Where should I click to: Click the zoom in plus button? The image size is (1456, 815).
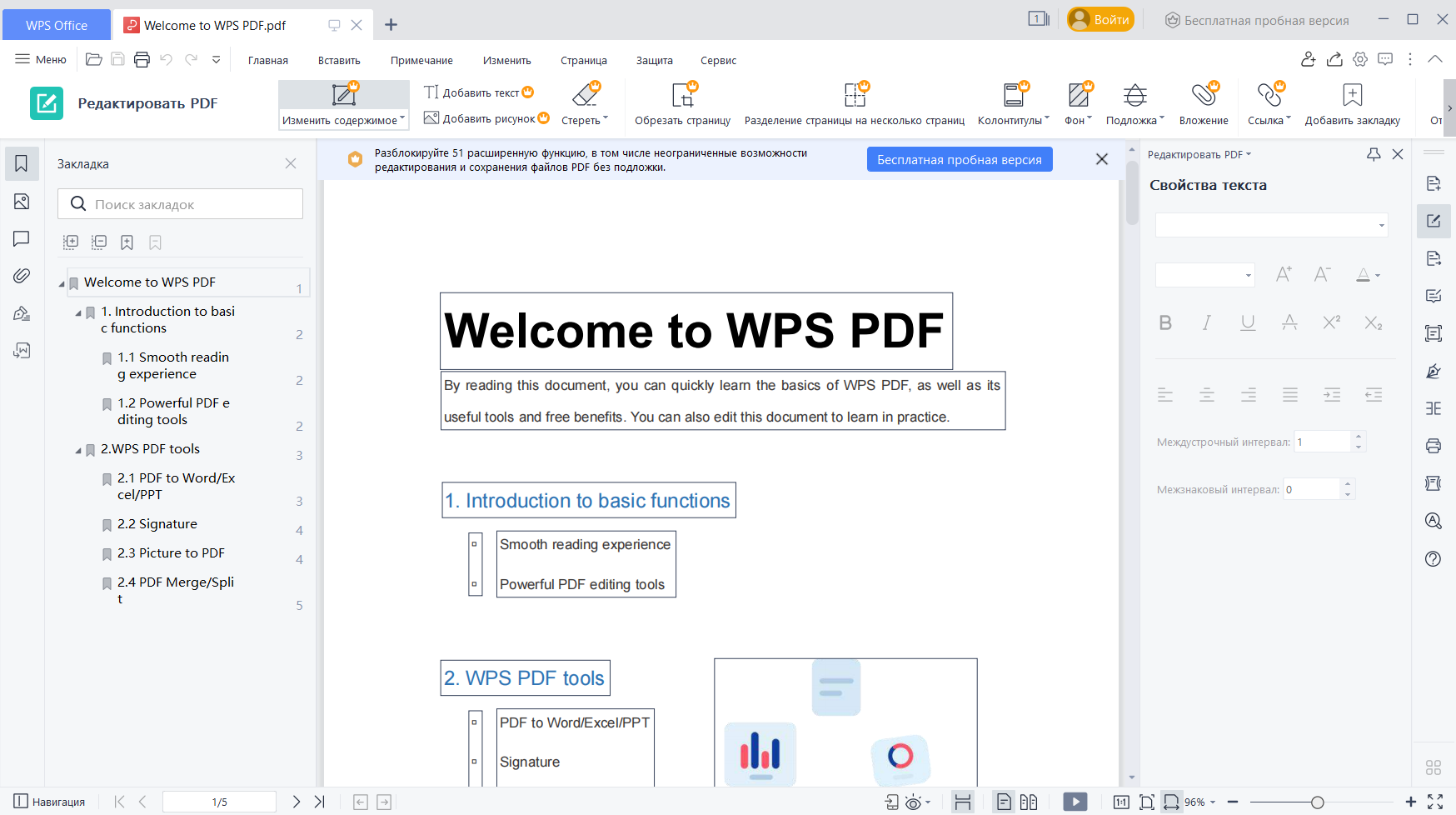(x=1410, y=802)
